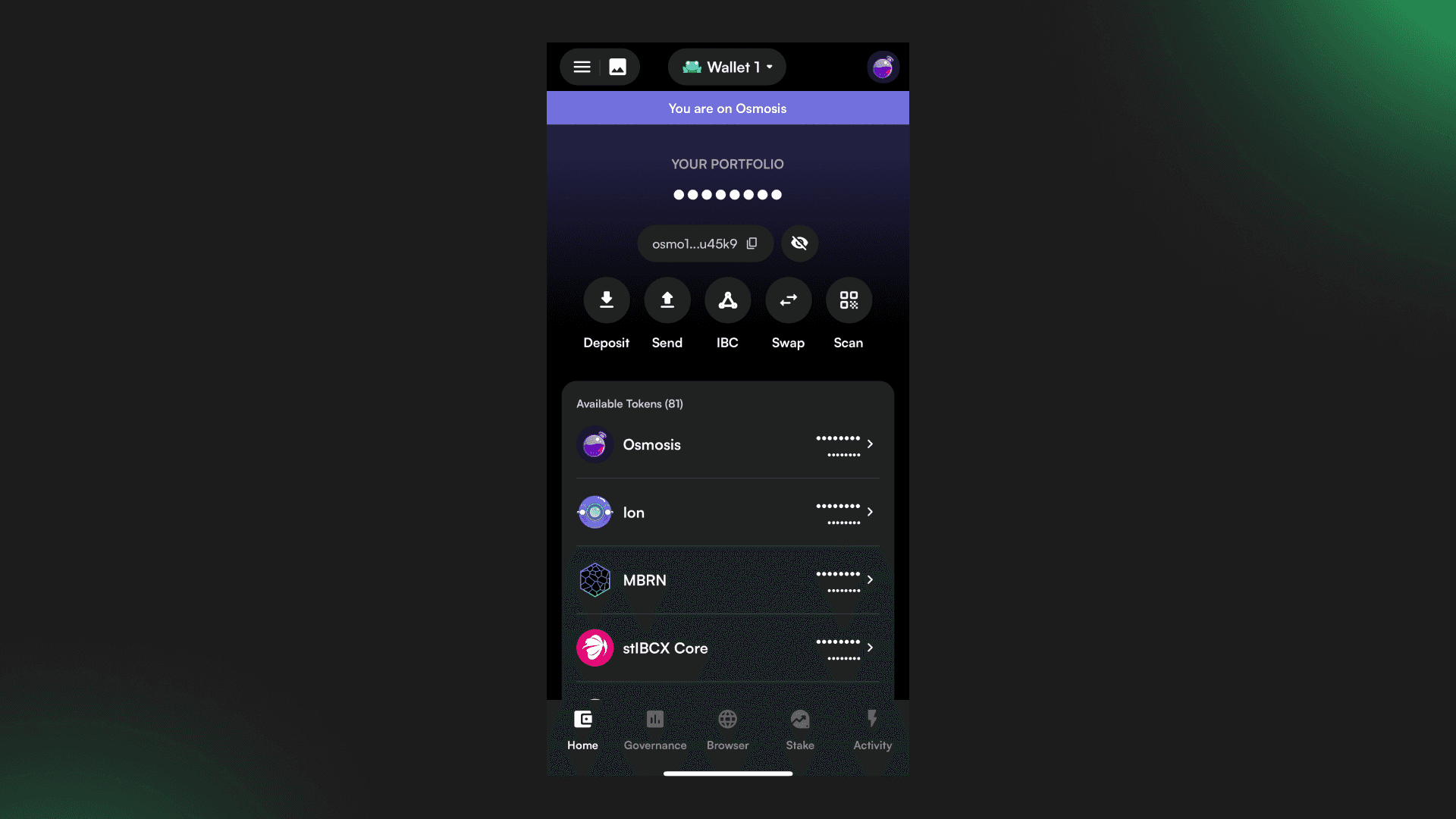The image size is (1456, 819).
Task: Toggle hamburger menu open
Action: point(582,67)
